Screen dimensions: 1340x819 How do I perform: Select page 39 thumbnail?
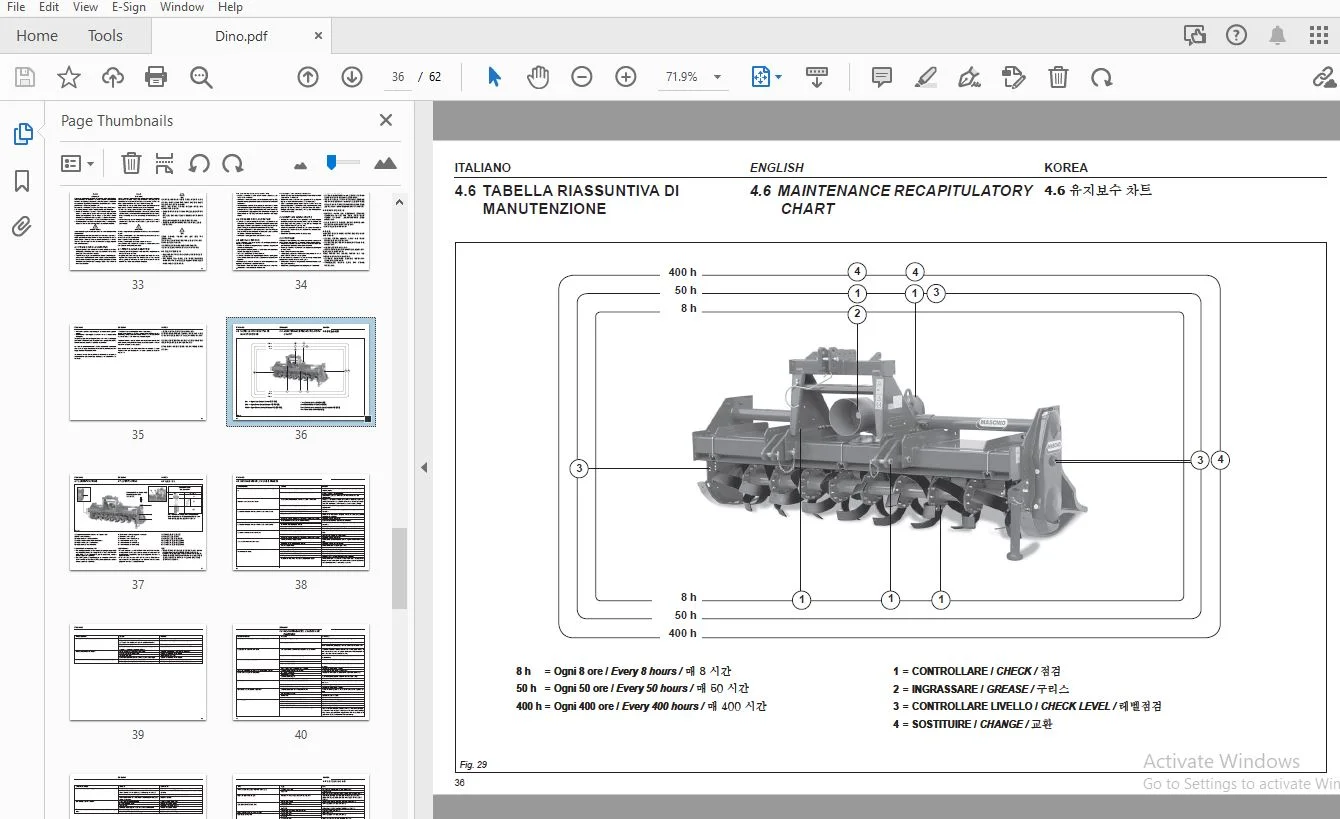pyautogui.click(x=138, y=672)
